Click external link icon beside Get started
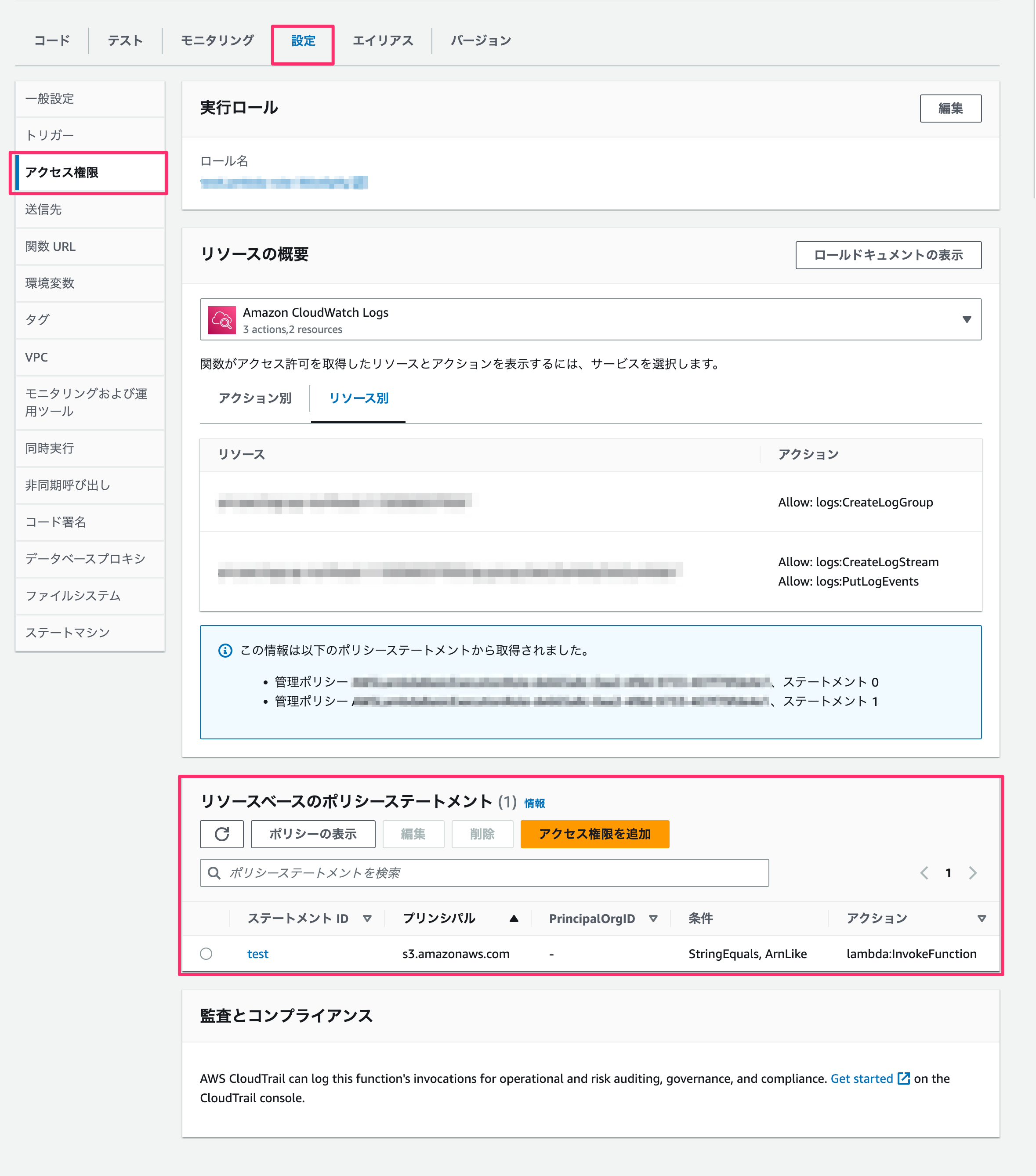This screenshot has width=1036, height=1176. click(x=904, y=1078)
